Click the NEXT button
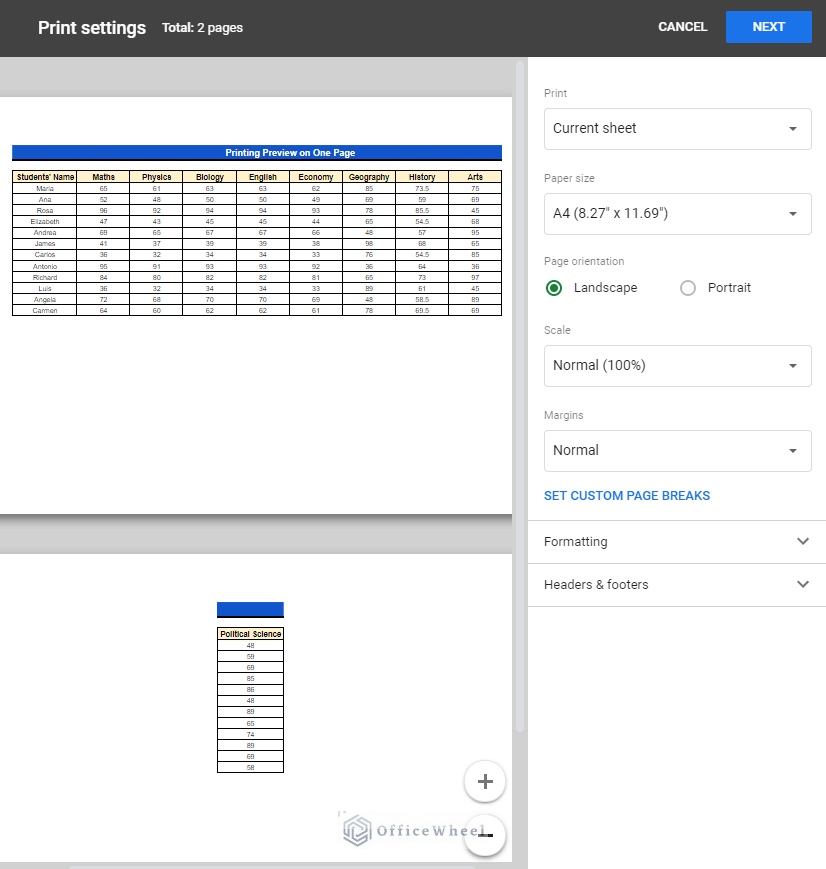 768,27
